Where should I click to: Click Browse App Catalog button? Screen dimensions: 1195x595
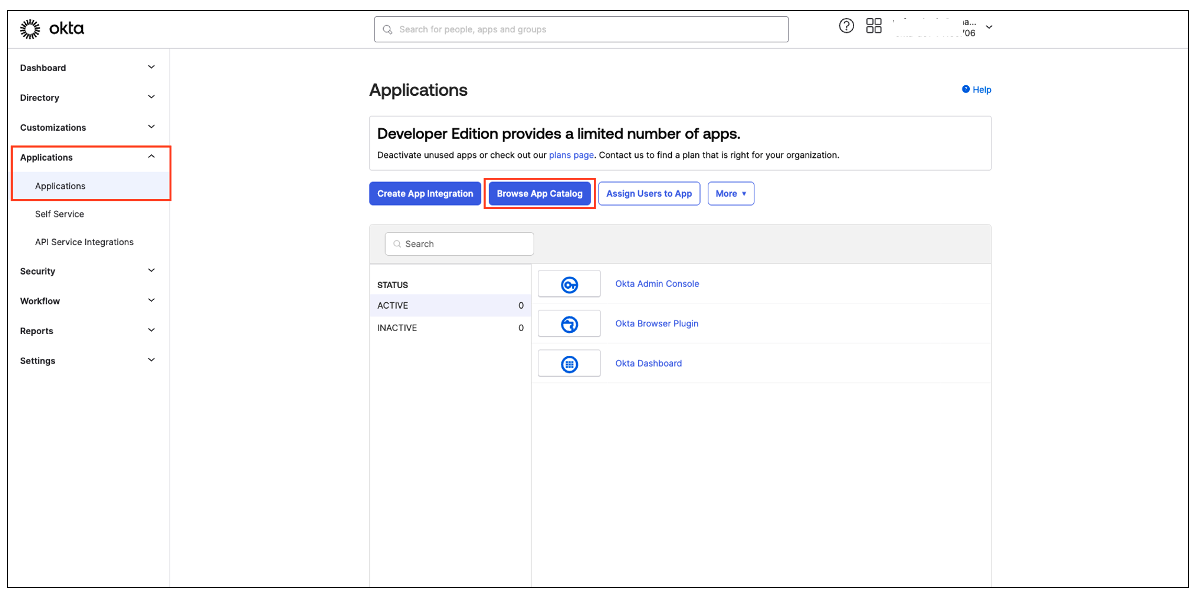click(x=540, y=194)
